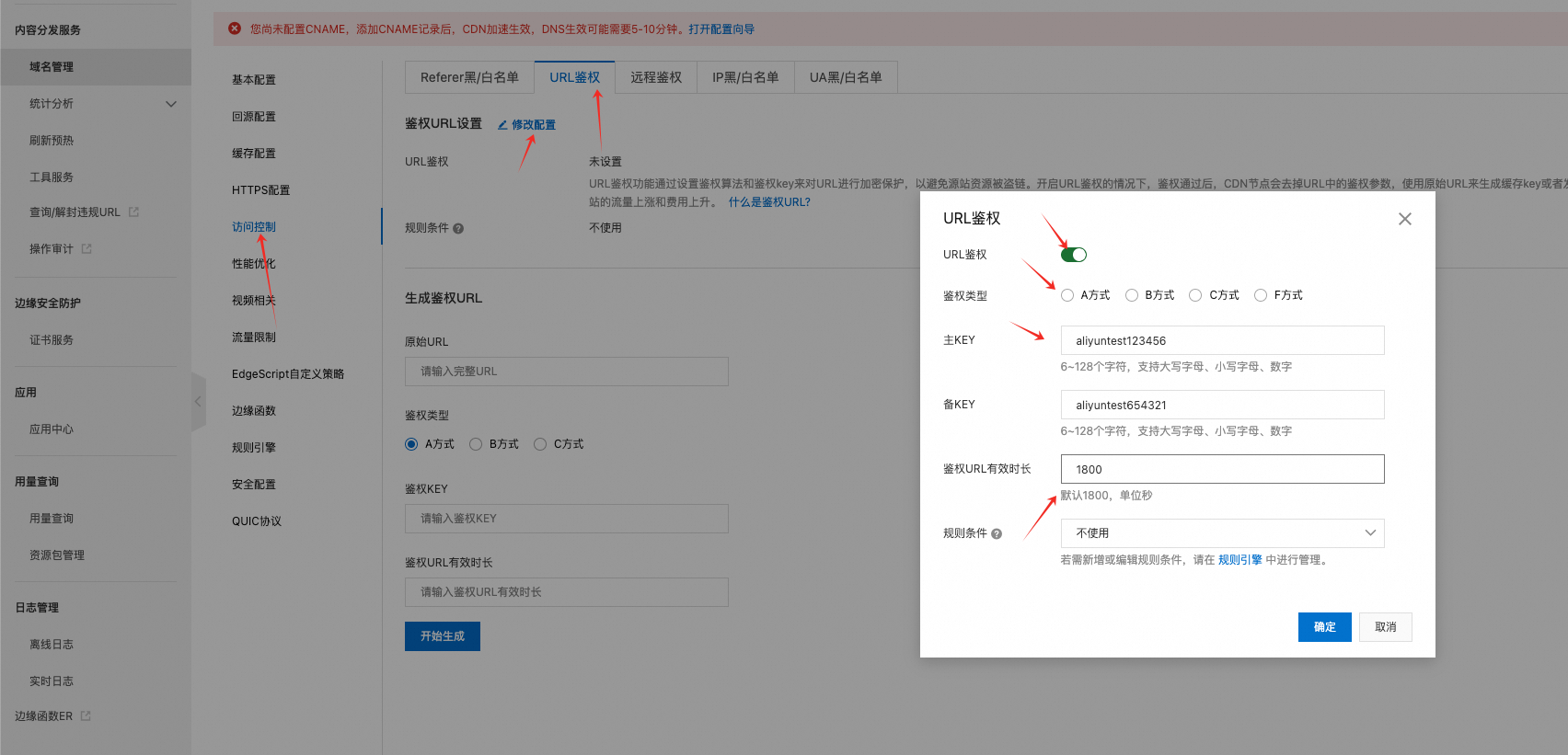Open 回源配置 in settings menu
This screenshot has width=1568, height=755.
pyautogui.click(x=254, y=117)
